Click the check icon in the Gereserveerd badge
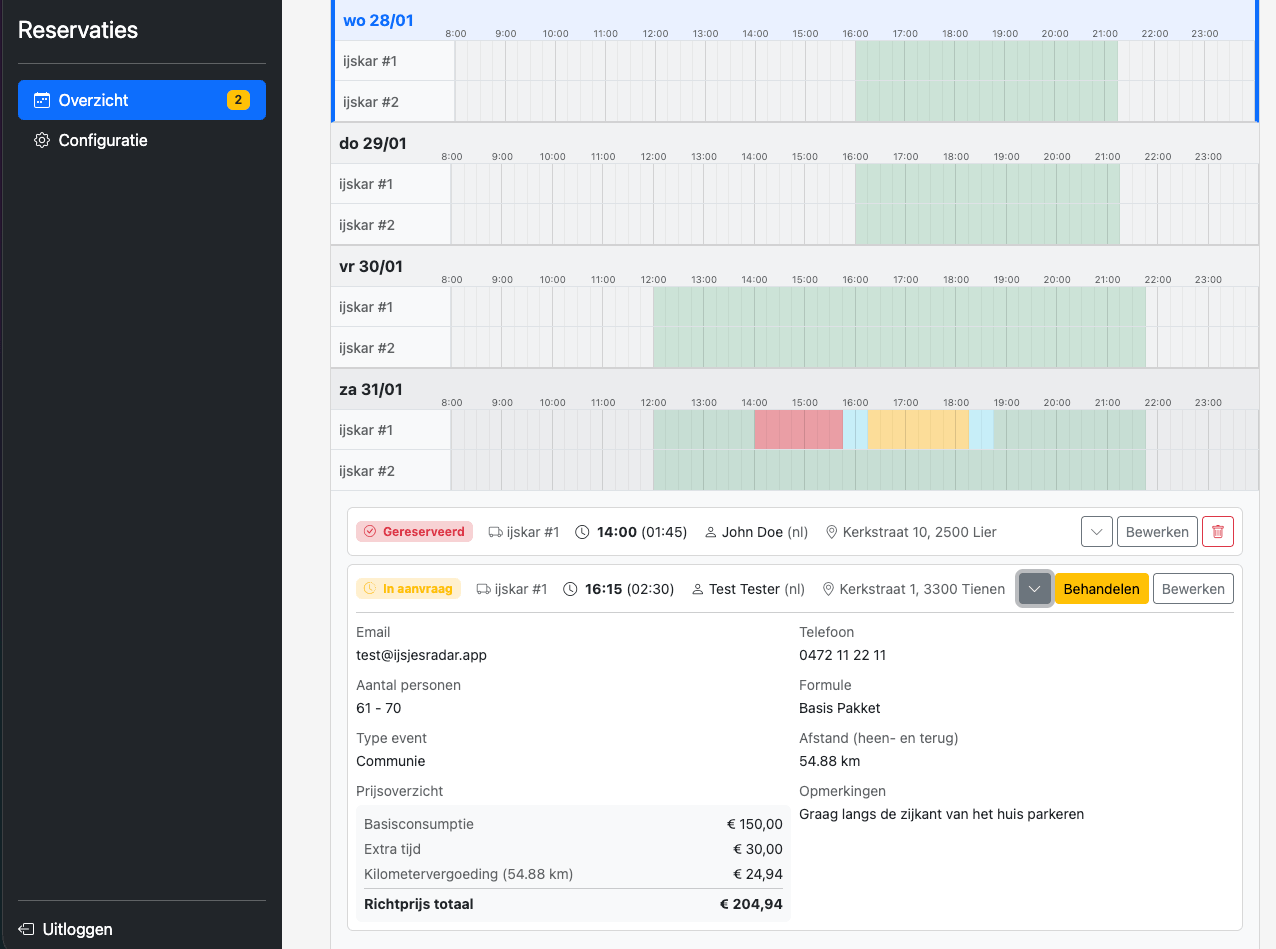1276x949 pixels. (x=370, y=532)
